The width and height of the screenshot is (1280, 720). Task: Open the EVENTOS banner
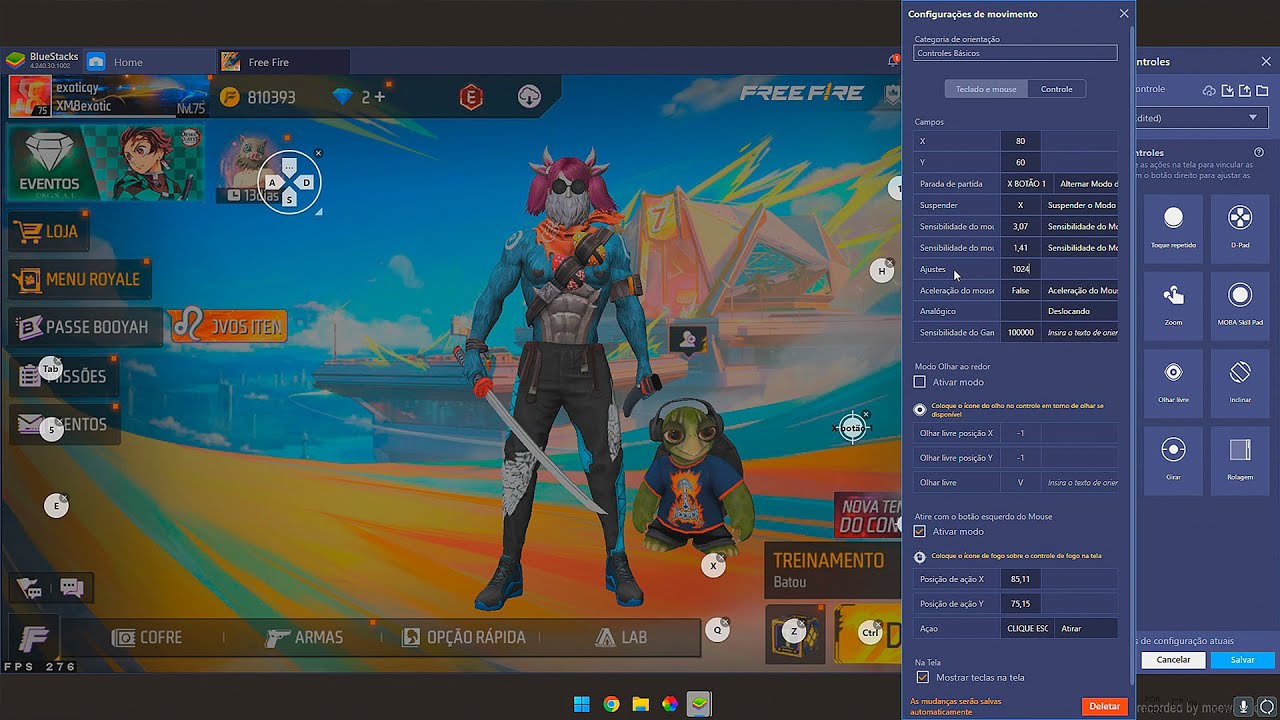tap(105, 162)
